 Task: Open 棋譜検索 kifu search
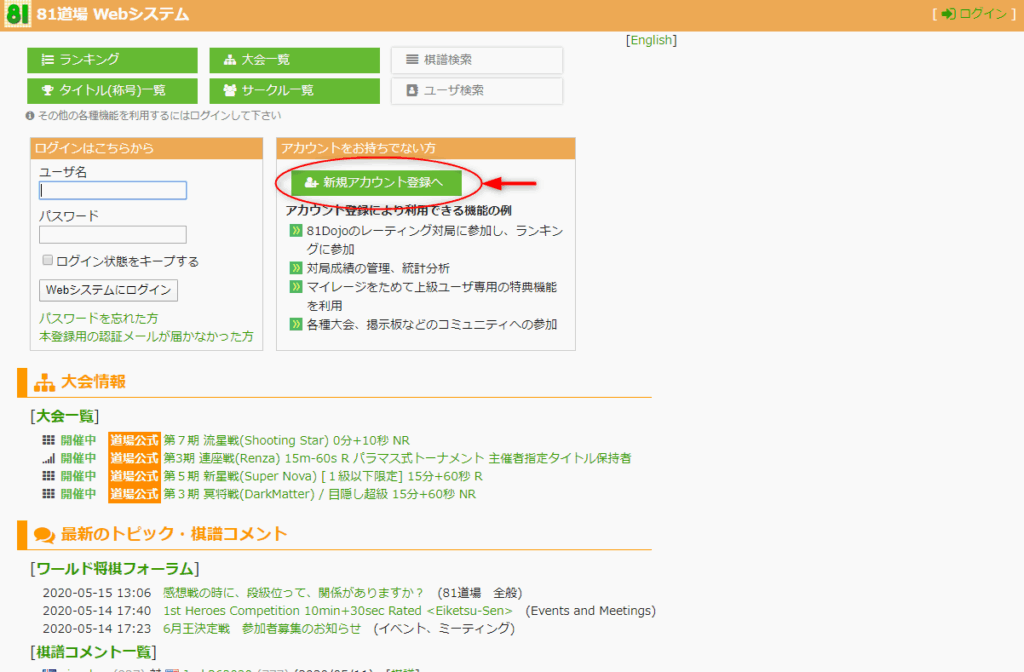click(477, 60)
